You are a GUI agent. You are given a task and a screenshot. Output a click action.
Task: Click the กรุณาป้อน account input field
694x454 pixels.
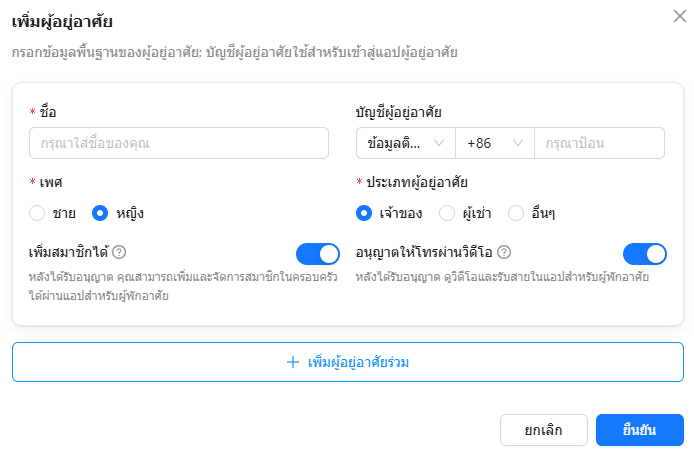click(599, 143)
